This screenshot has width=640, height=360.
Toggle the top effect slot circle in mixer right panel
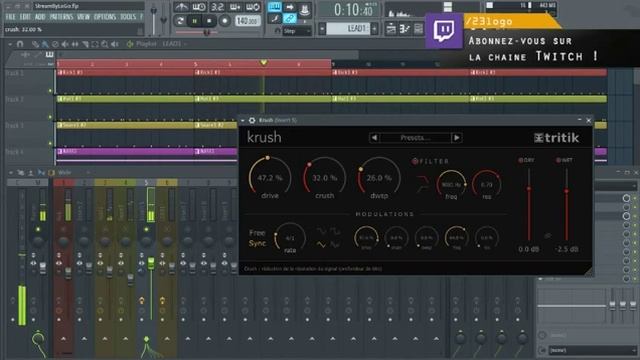(x=626, y=198)
